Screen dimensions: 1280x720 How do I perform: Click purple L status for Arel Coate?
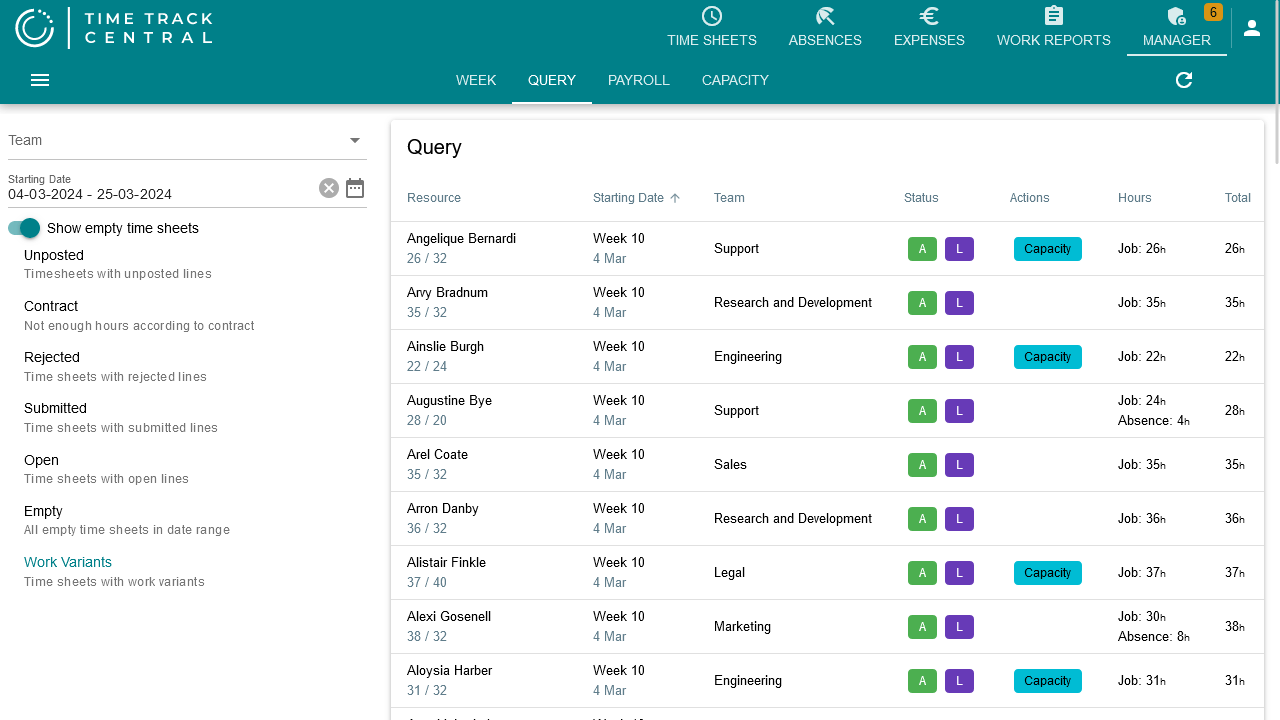[959, 465]
